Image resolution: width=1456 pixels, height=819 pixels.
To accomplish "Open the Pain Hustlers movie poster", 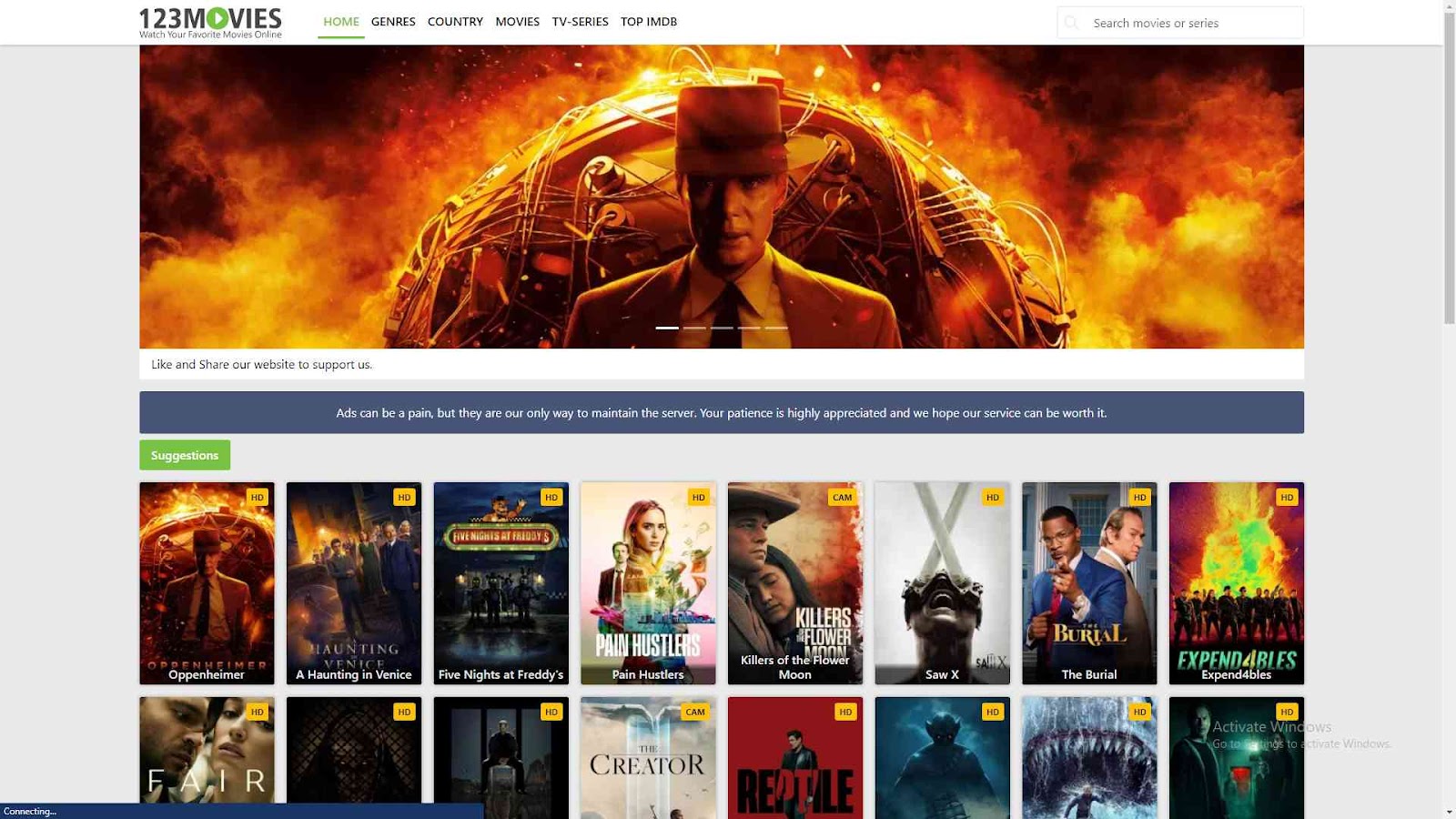I will pyautogui.click(x=648, y=583).
